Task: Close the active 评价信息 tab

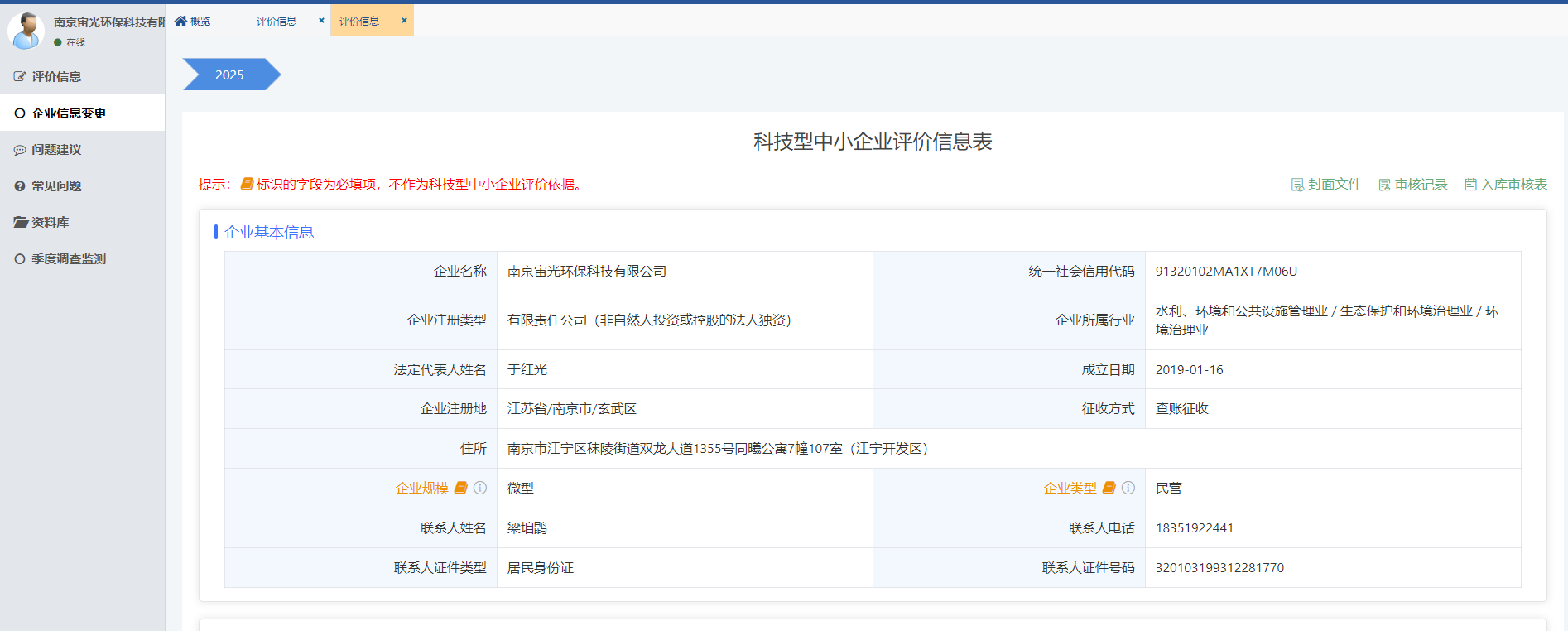Action: coord(404,21)
